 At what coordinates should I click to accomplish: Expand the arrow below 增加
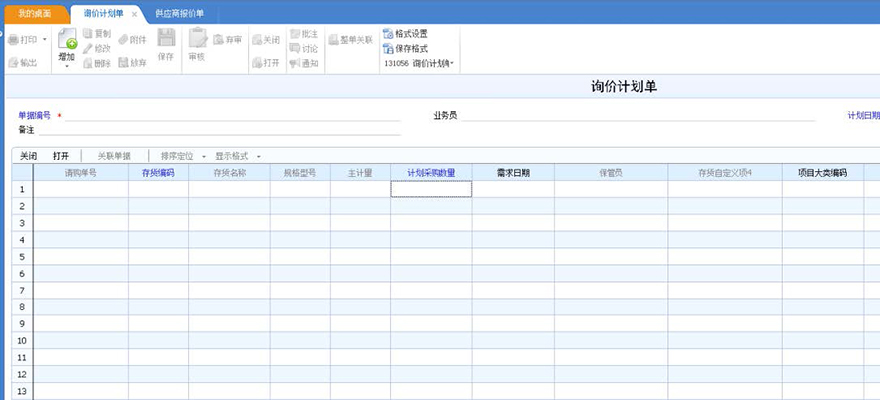click(x=67, y=66)
